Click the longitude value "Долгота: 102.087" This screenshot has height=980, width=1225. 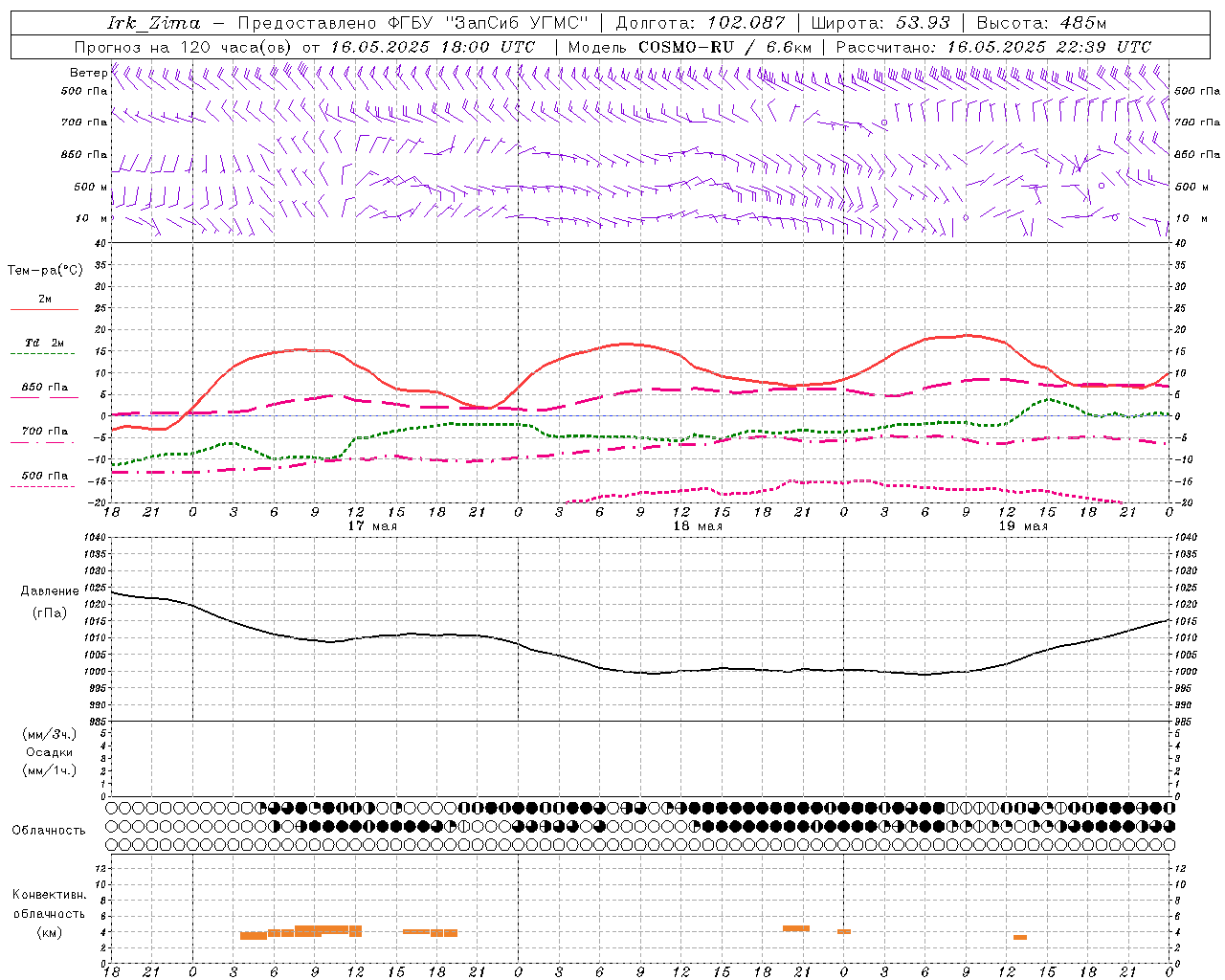click(x=700, y=23)
